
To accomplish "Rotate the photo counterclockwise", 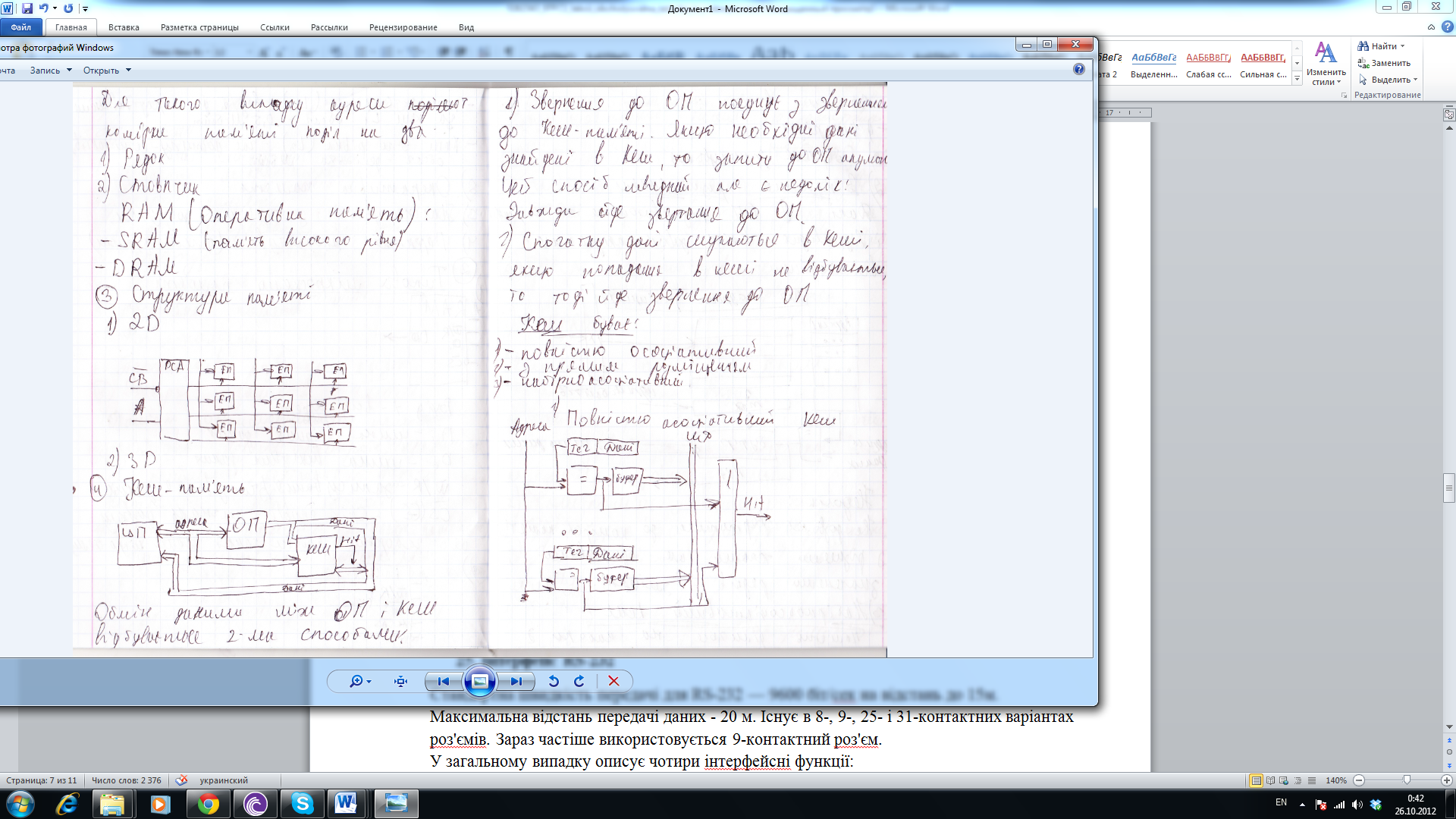I will pyautogui.click(x=553, y=681).
